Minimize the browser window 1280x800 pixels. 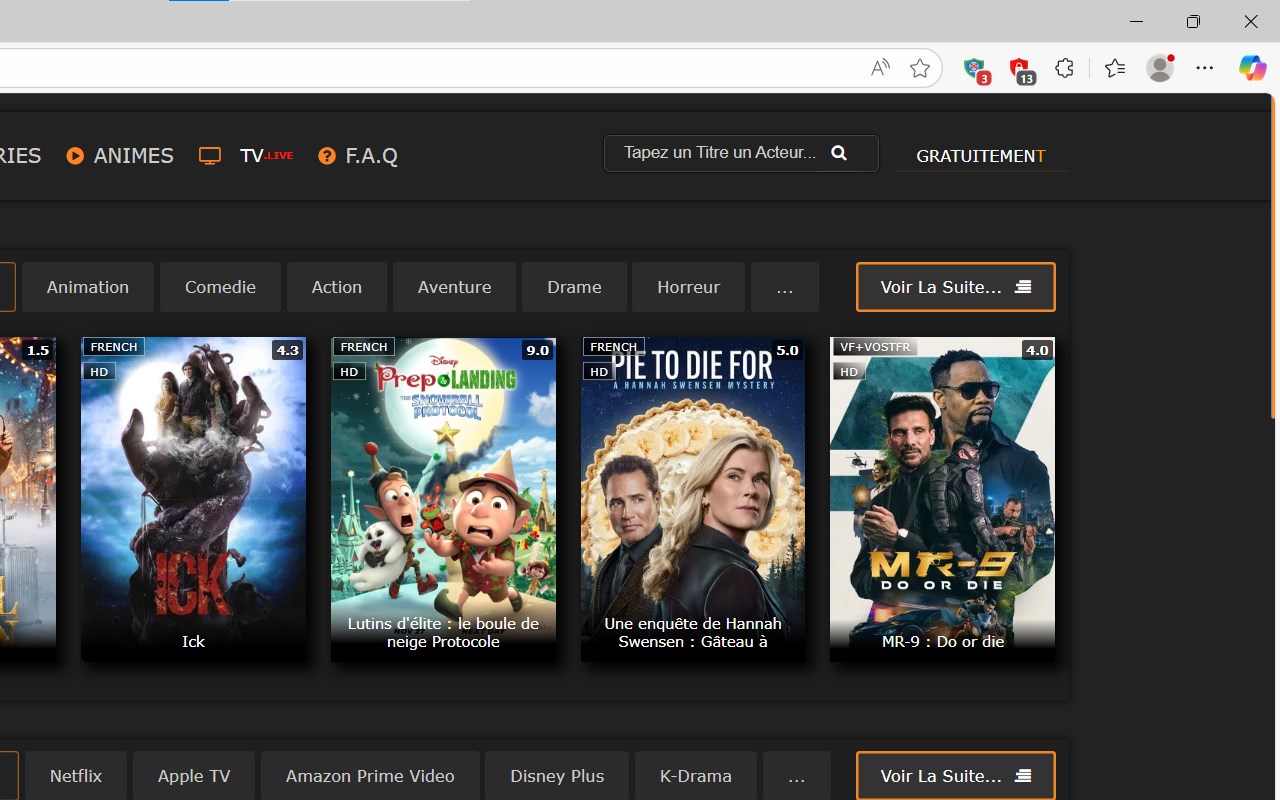click(1136, 21)
